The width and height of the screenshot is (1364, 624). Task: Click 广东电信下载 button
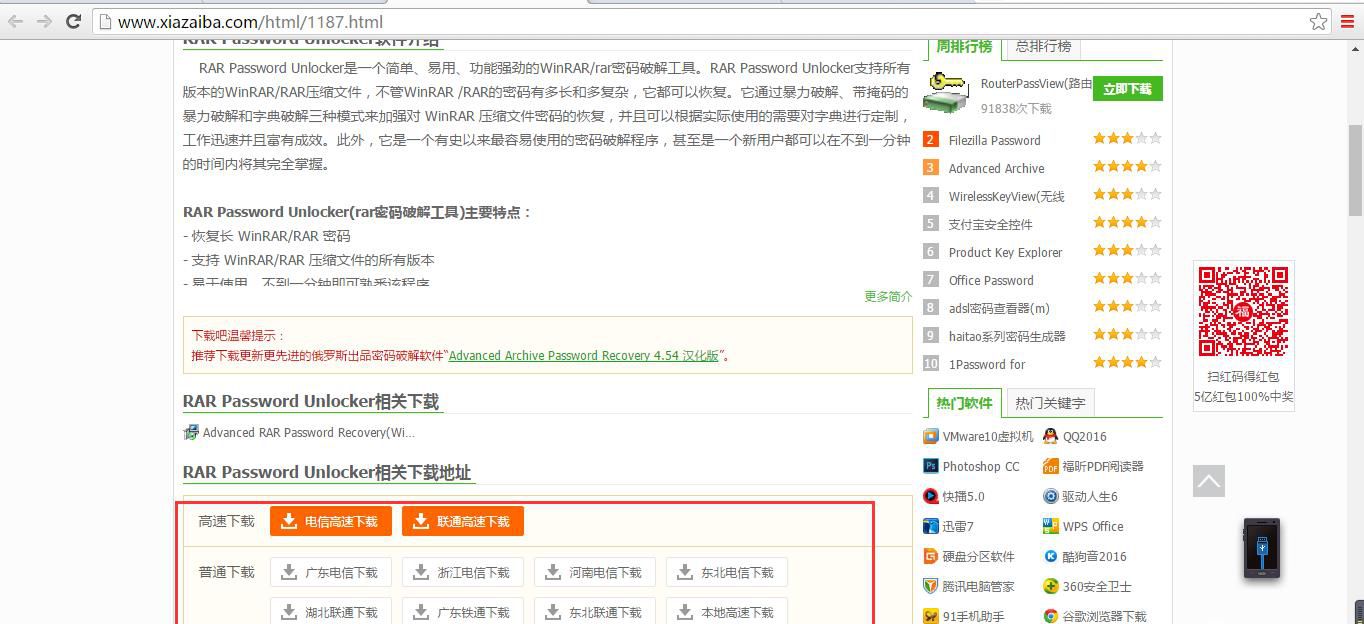click(x=331, y=572)
